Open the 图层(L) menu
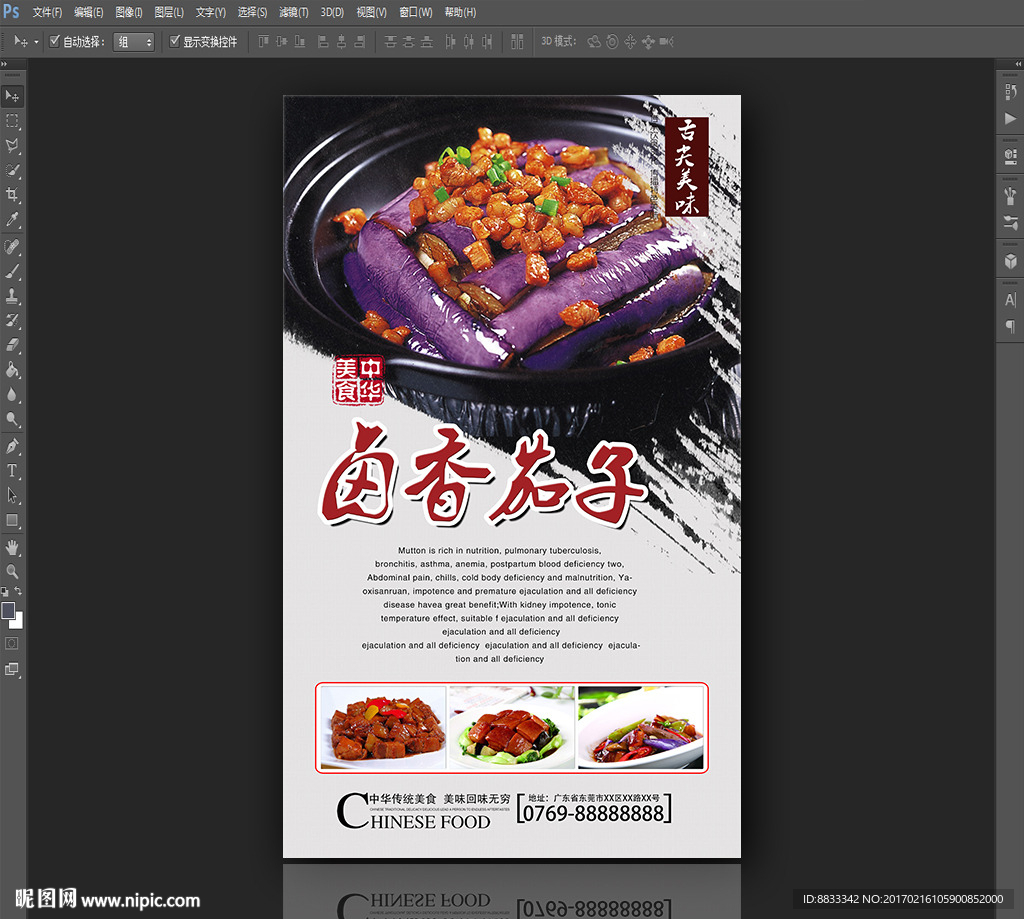Image resolution: width=1024 pixels, height=919 pixels. pyautogui.click(x=168, y=12)
